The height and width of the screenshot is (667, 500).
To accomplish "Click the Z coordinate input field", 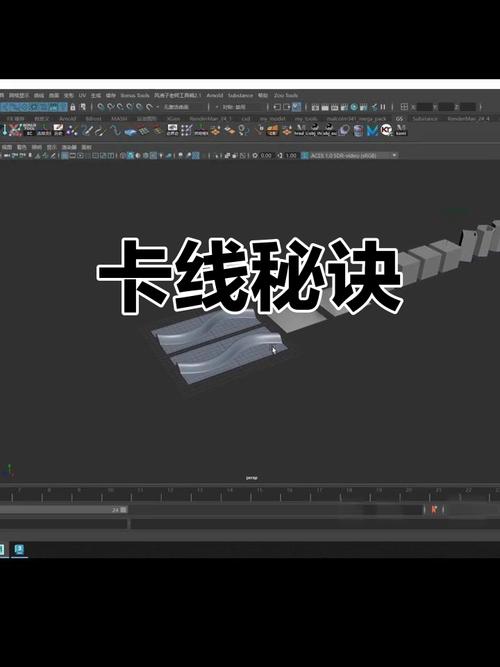I will pyautogui.click(x=468, y=107).
